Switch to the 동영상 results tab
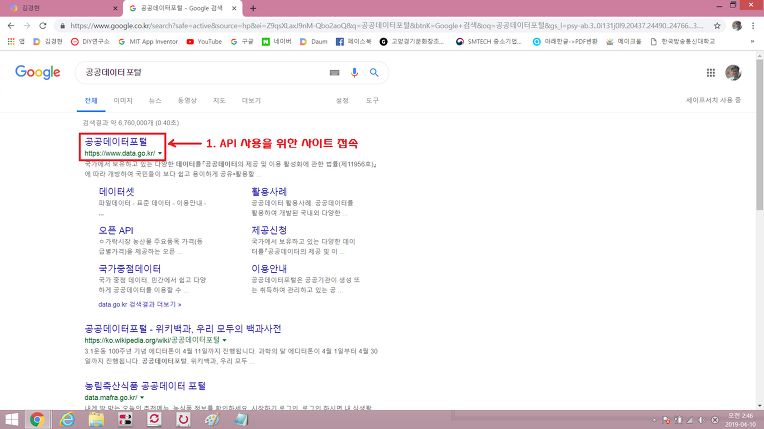The height and width of the screenshot is (429, 764). coord(187,100)
